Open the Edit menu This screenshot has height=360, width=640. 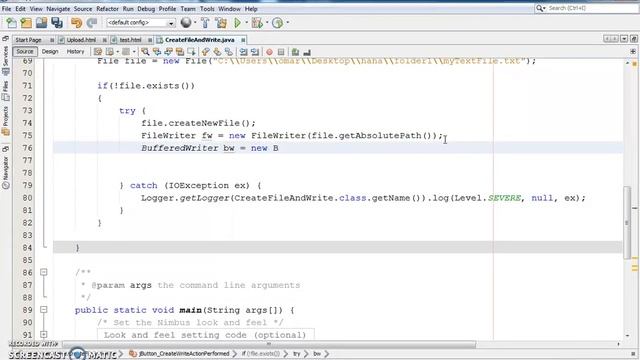click(20, 9)
